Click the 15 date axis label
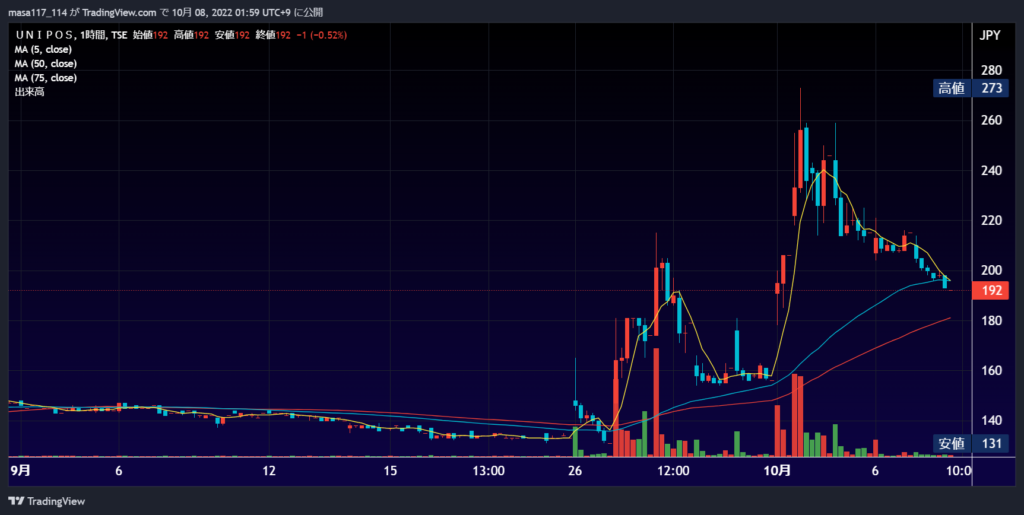The height and width of the screenshot is (515, 1024). (391, 471)
